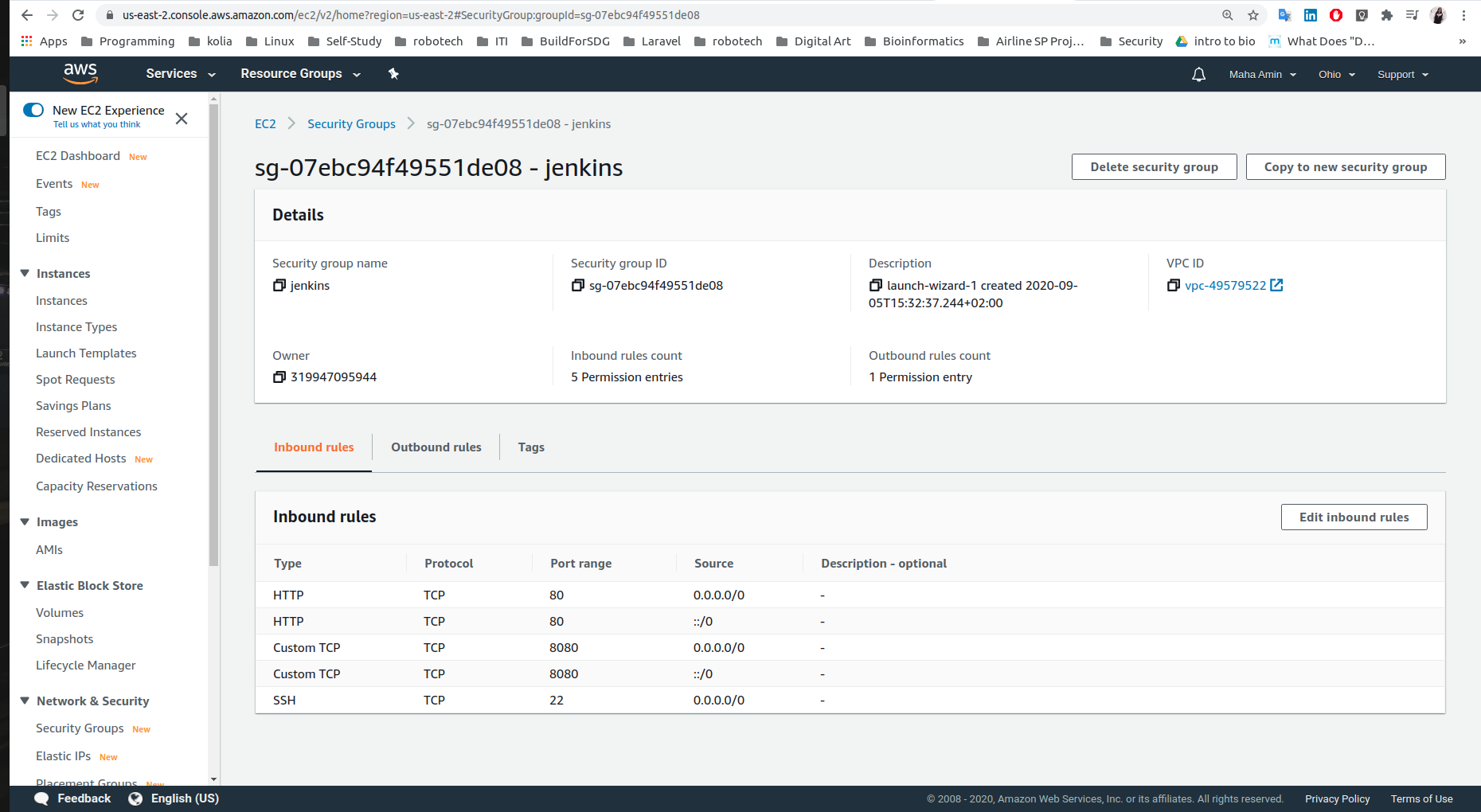Open vpc-49579522 link
Image resolution: width=1481 pixels, height=812 pixels.
1225,285
